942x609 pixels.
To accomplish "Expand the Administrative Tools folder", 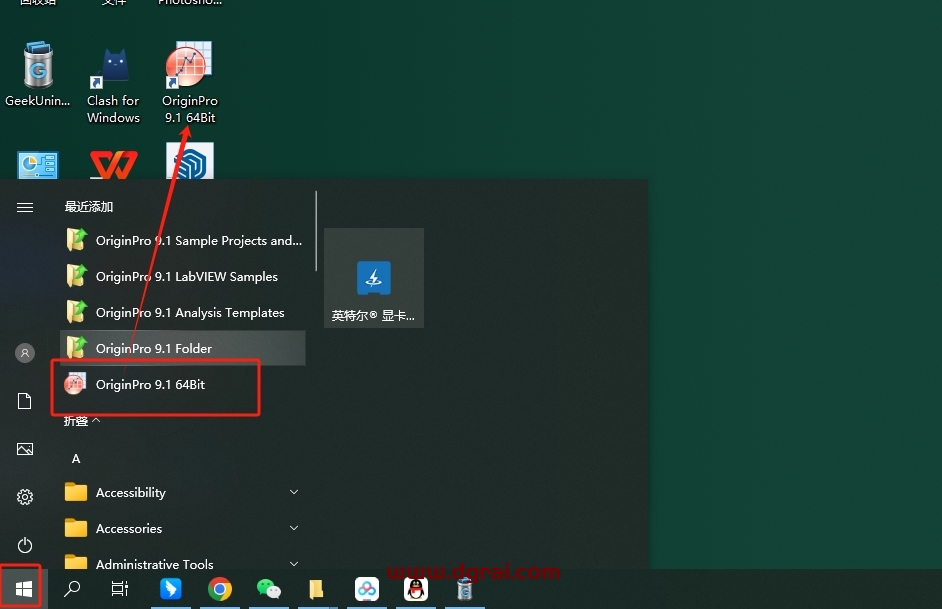I will [x=183, y=563].
